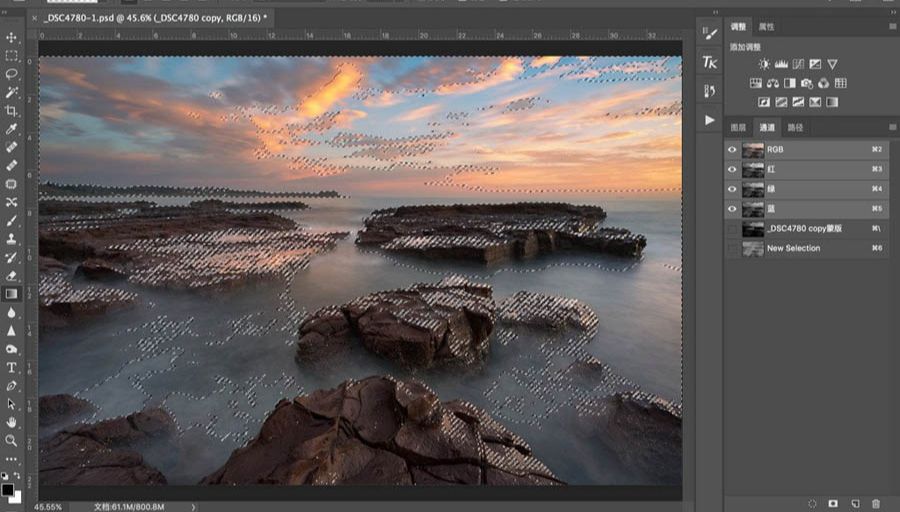Click the background color swatch

tap(17, 498)
